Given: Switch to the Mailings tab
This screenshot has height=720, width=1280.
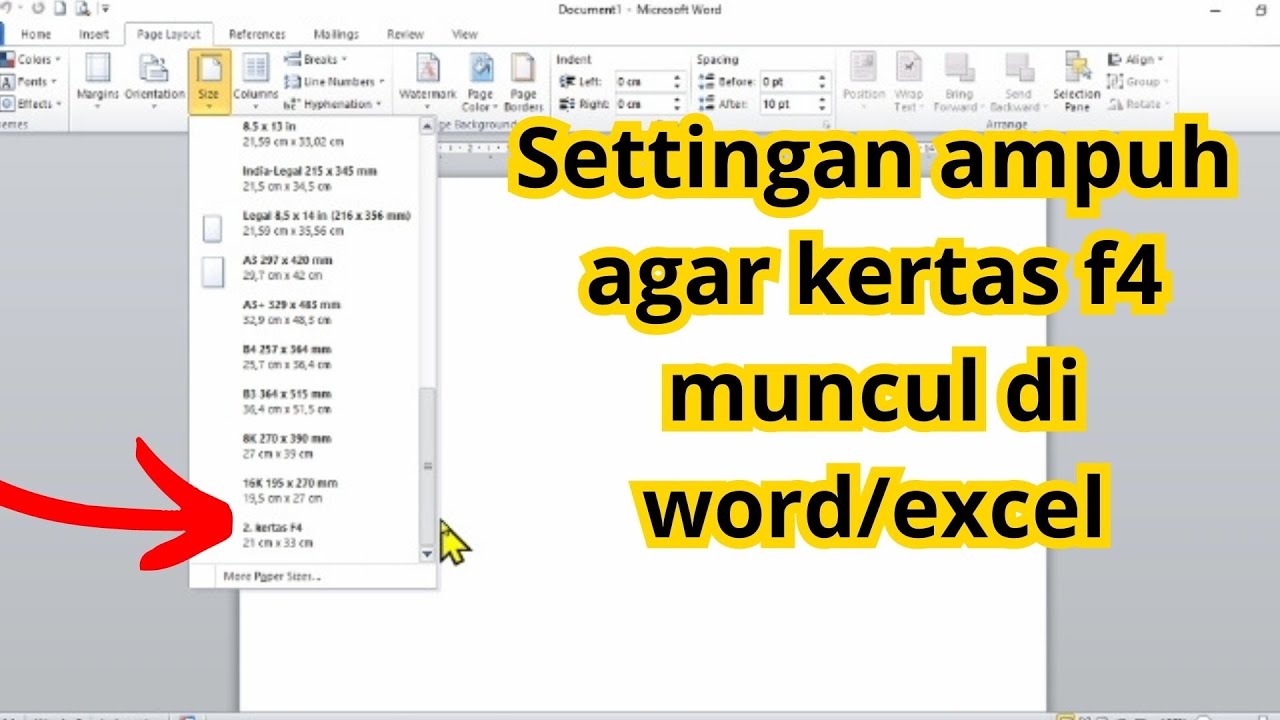Looking at the screenshot, I should [336, 33].
